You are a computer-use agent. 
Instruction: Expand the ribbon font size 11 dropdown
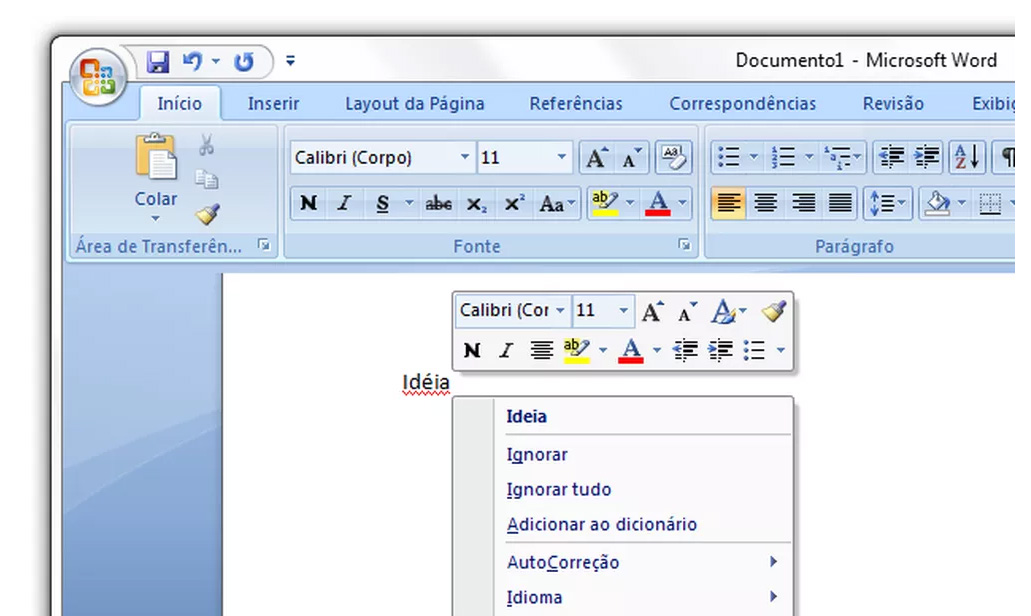click(x=561, y=158)
